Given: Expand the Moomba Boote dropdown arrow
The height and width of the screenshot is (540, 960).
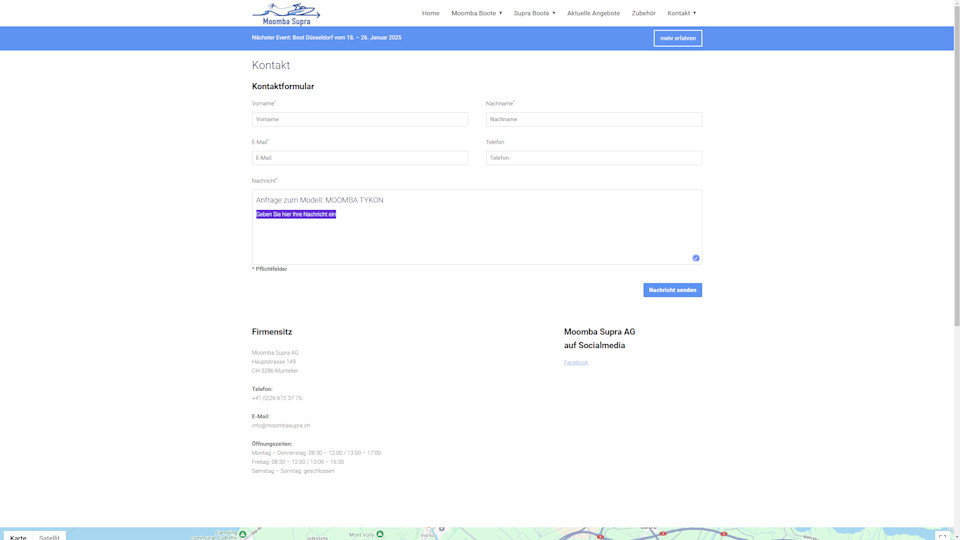Looking at the screenshot, I should tap(501, 13).
